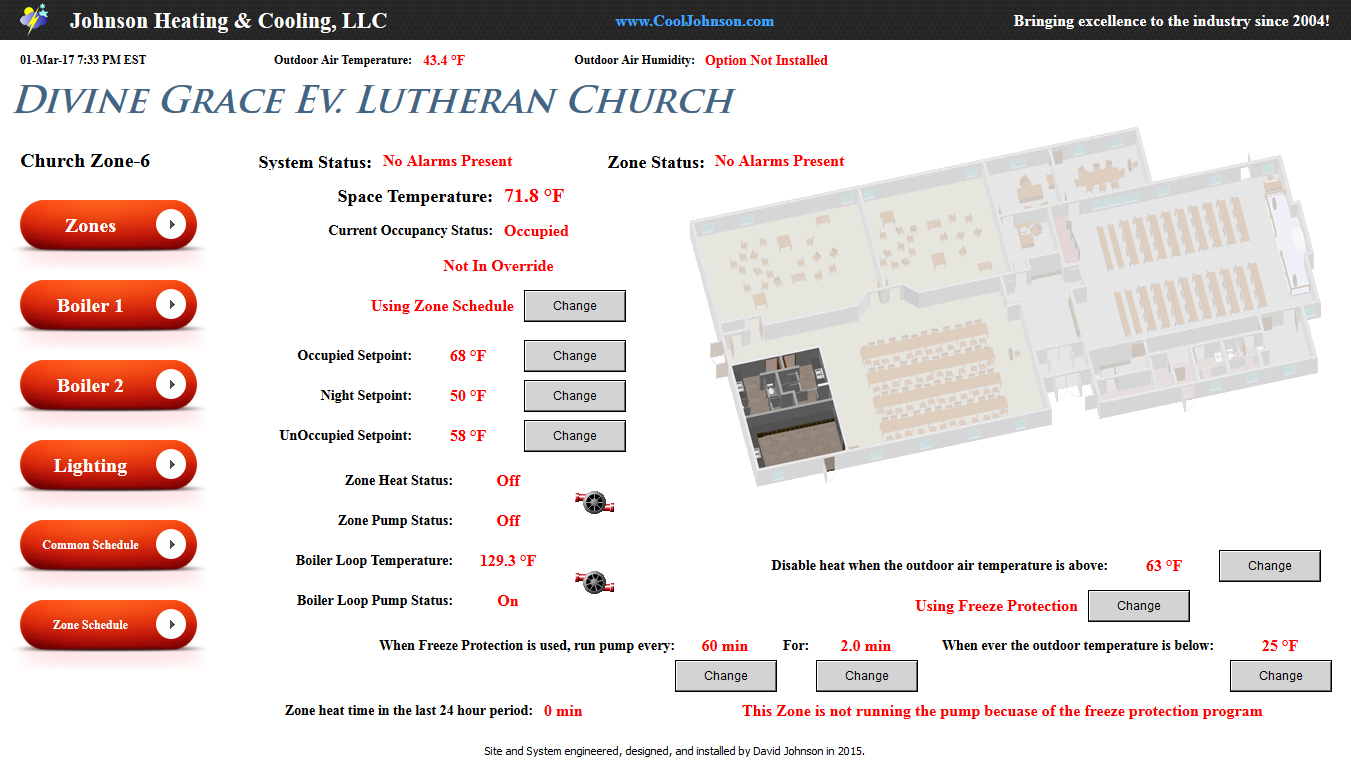Screen dimensions: 1351x775
Task: Change the 2.0 min pump run duration
Action: tap(867, 676)
